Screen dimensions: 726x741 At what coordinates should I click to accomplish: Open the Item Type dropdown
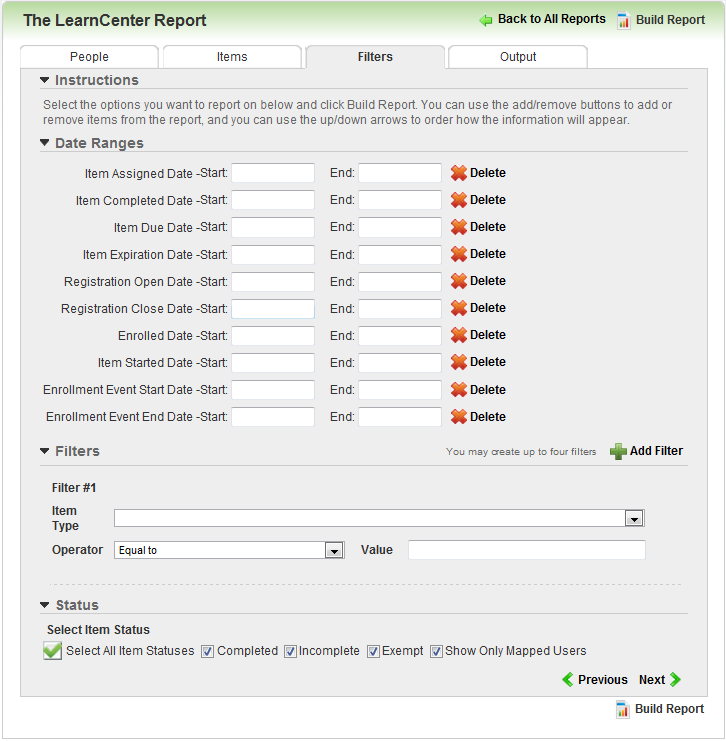pyautogui.click(x=634, y=518)
